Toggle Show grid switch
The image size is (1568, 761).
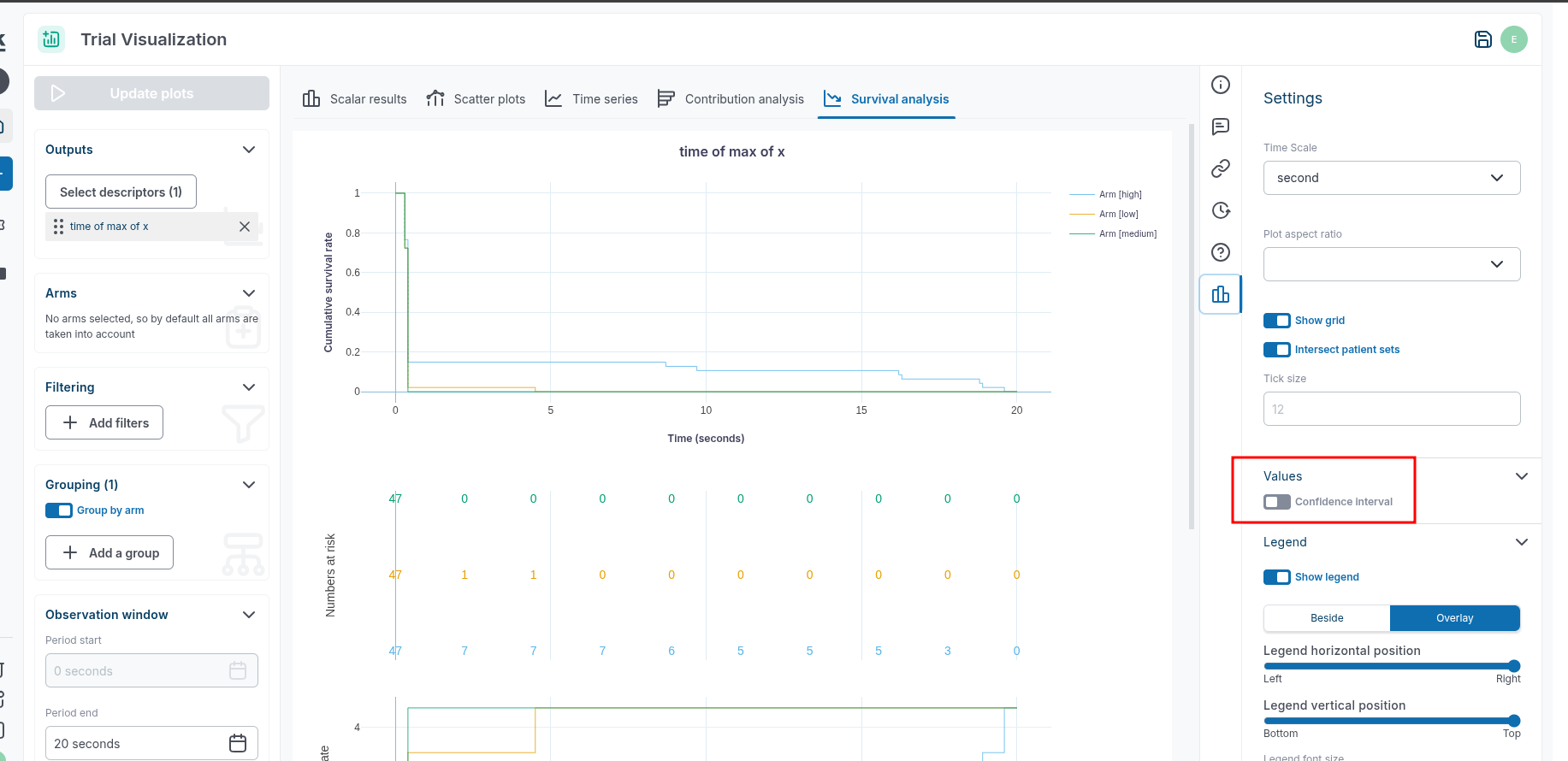[1277, 321]
